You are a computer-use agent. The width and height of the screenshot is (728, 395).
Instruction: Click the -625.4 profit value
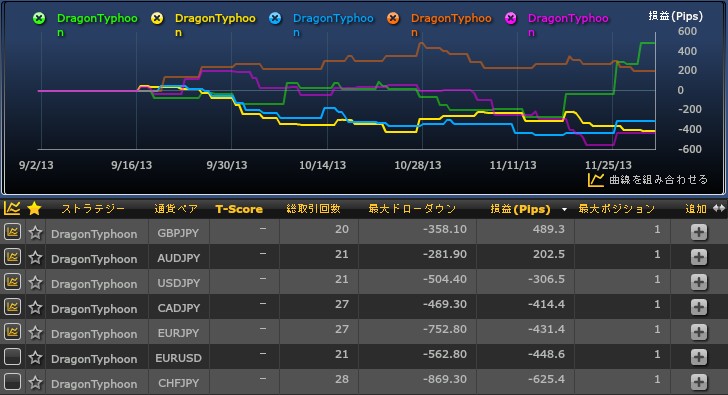click(546, 379)
